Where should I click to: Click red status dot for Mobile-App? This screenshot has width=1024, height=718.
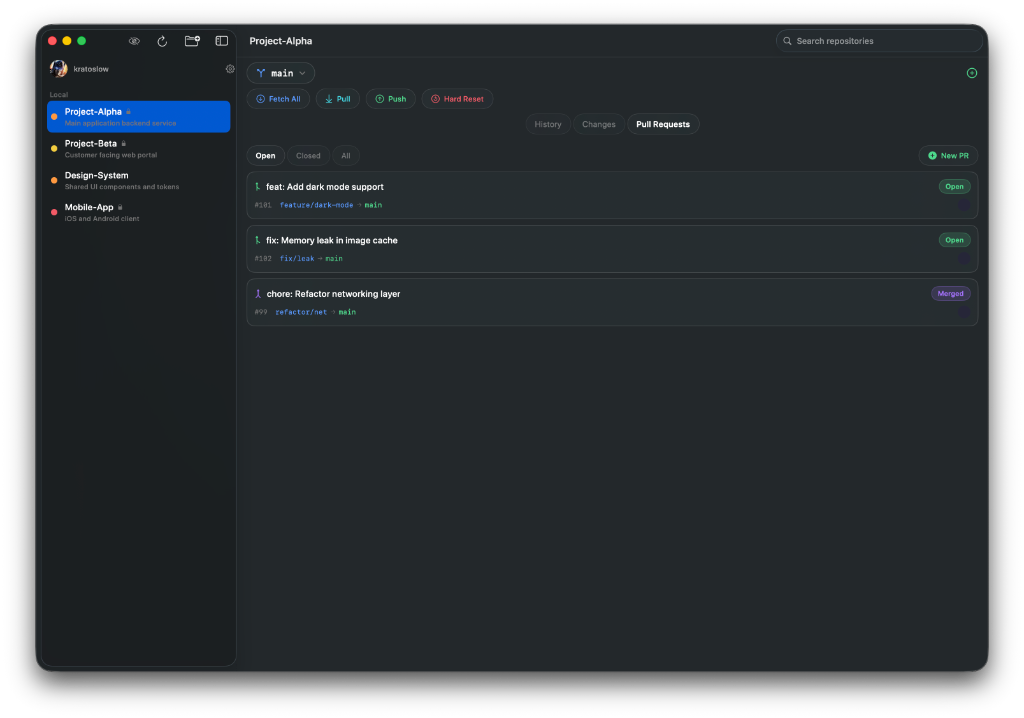click(54, 212)
